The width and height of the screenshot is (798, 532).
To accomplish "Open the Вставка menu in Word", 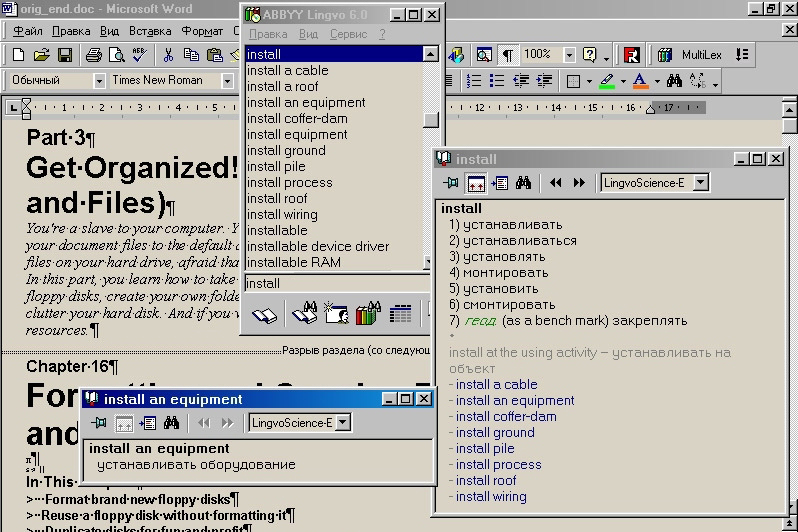I will (150, 31).
